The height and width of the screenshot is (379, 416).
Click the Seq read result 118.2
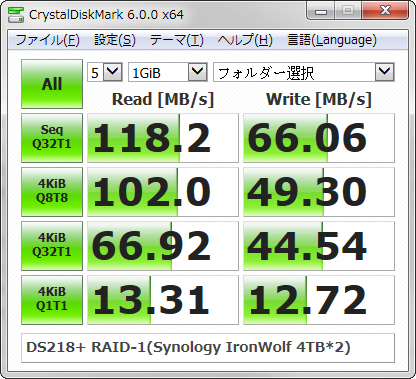[163, 138]
